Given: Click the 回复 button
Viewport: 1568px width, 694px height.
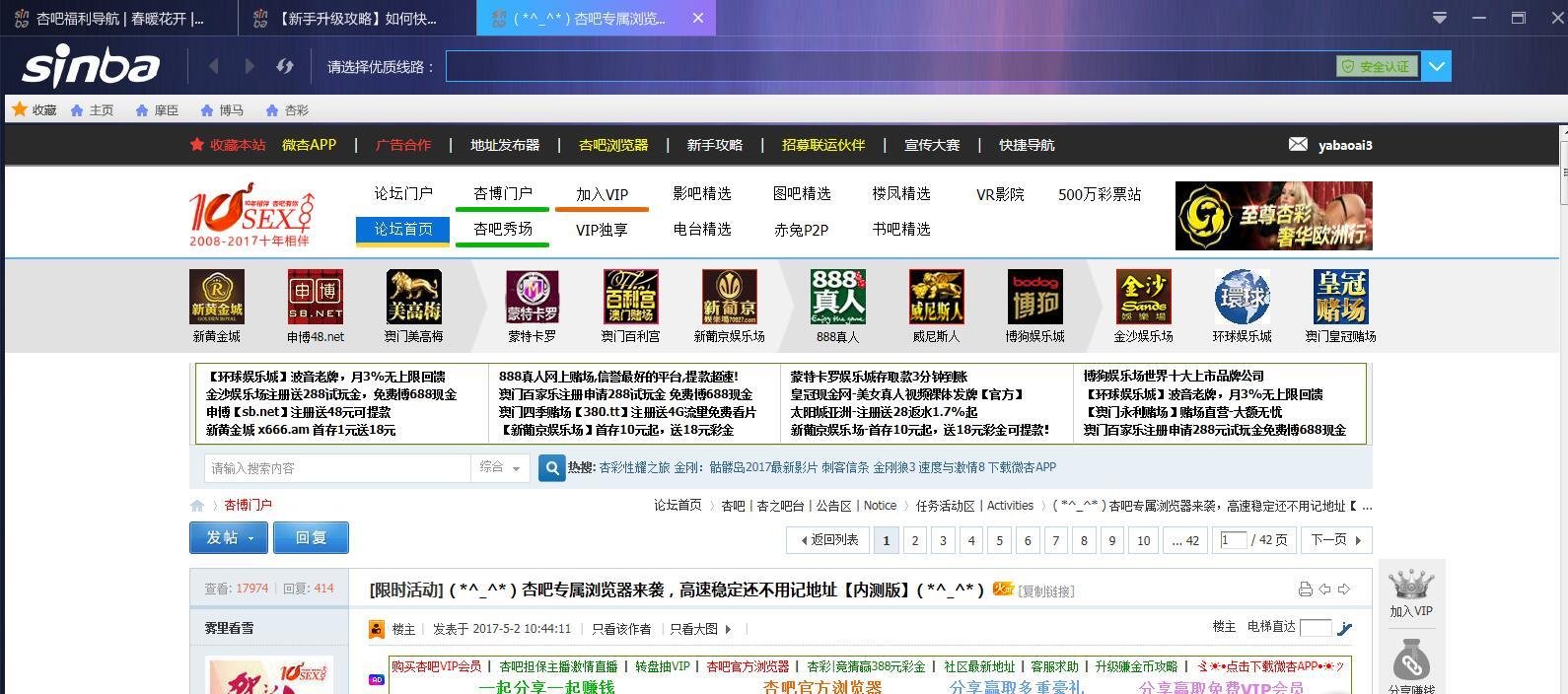Looking at the screenshot, I should (311, 537).
